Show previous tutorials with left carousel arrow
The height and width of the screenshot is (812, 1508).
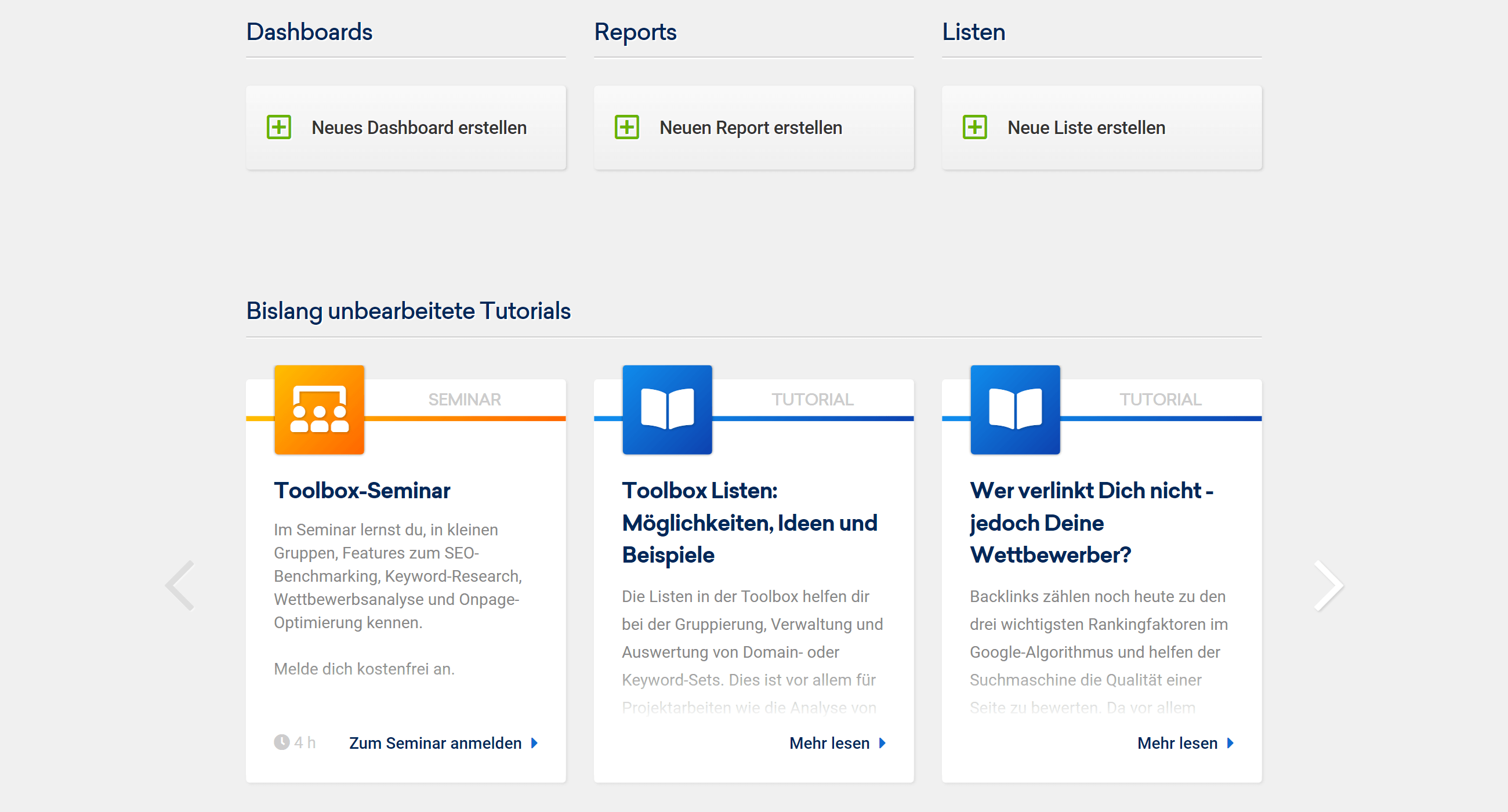pyautogui.click(x=180, y=585)
